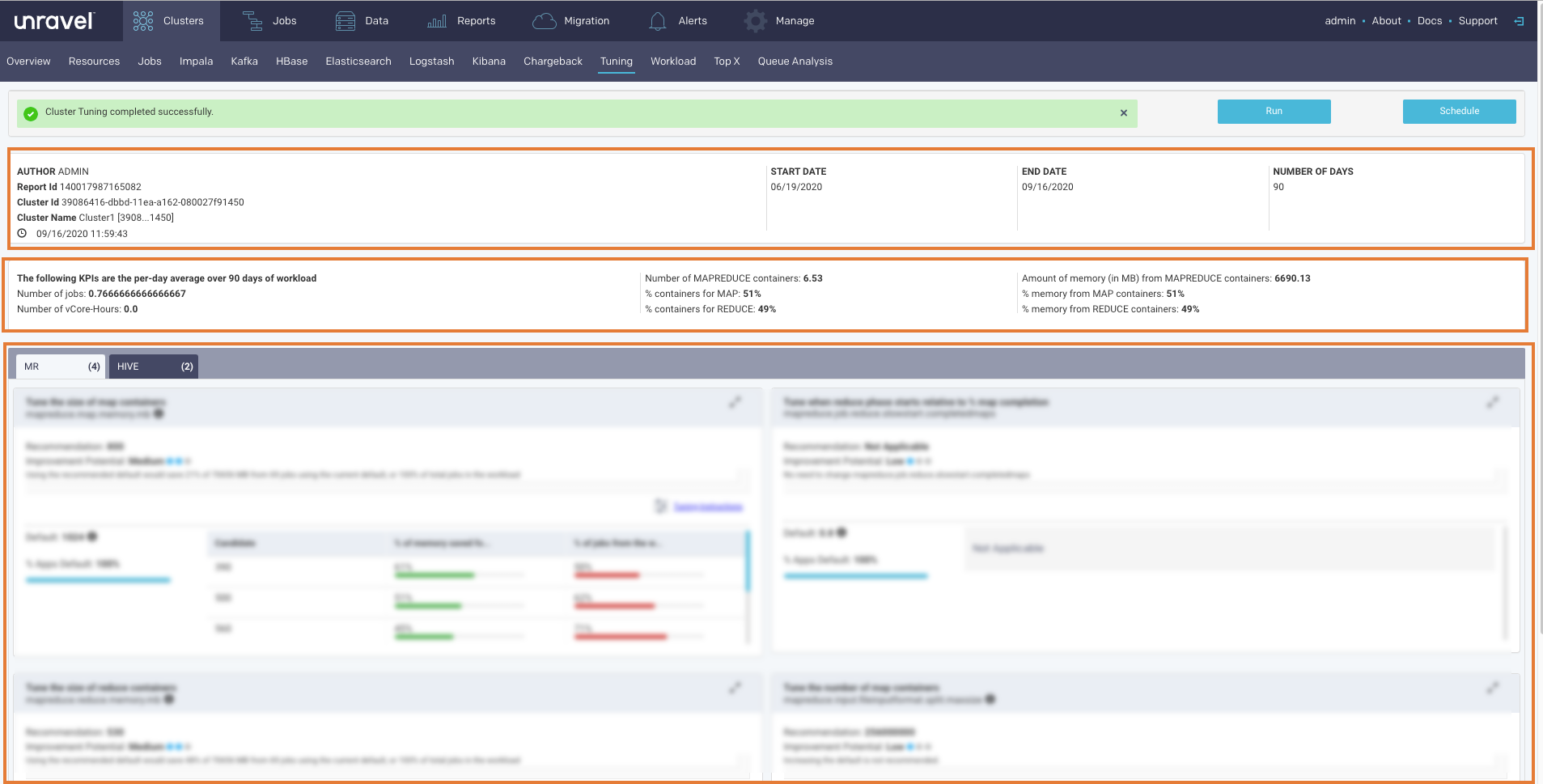1543x784 pixels.
Task: Open the Kibana tab
Action: coord(489,61)
